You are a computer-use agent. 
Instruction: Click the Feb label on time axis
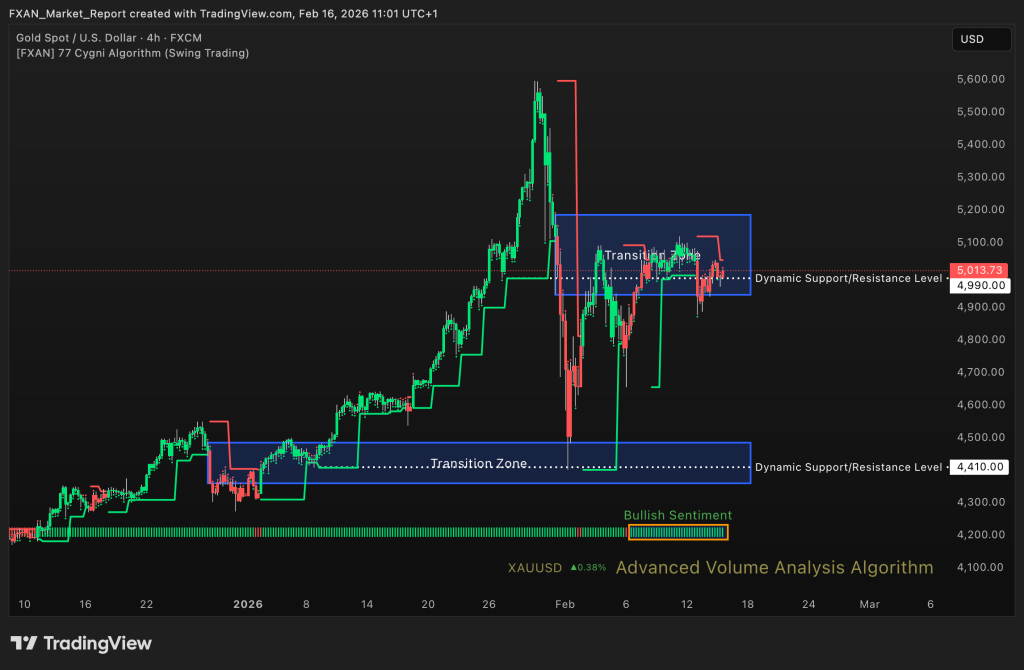click(565, 604)
